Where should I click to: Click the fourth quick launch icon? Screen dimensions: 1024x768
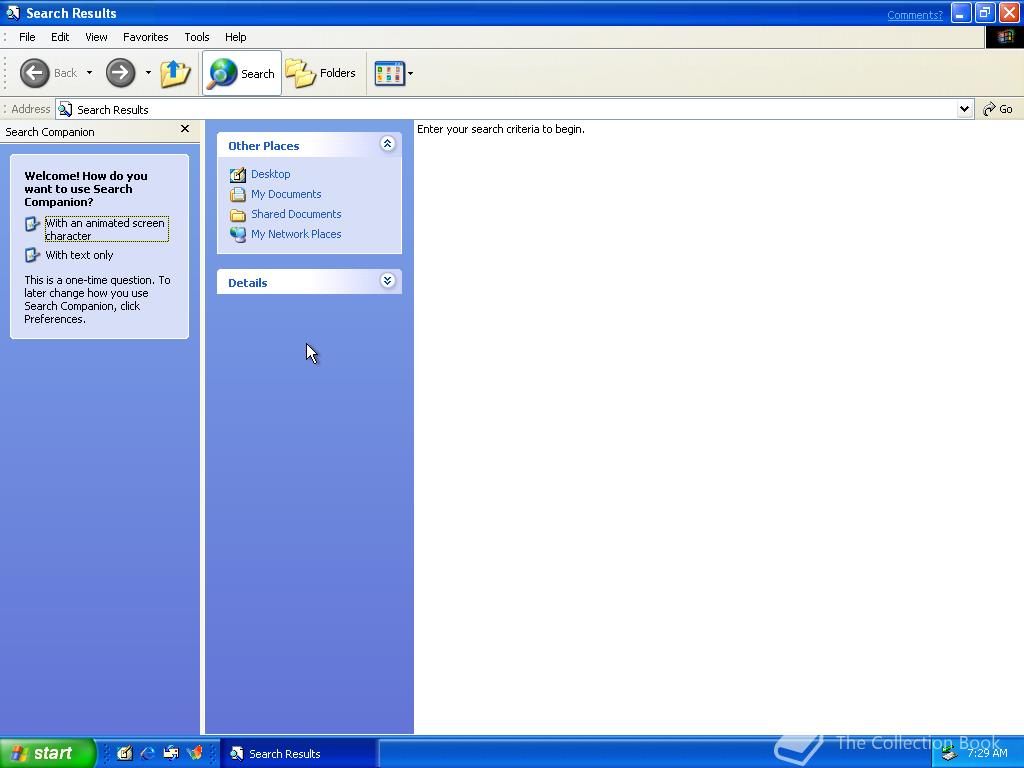pos(195,754)
